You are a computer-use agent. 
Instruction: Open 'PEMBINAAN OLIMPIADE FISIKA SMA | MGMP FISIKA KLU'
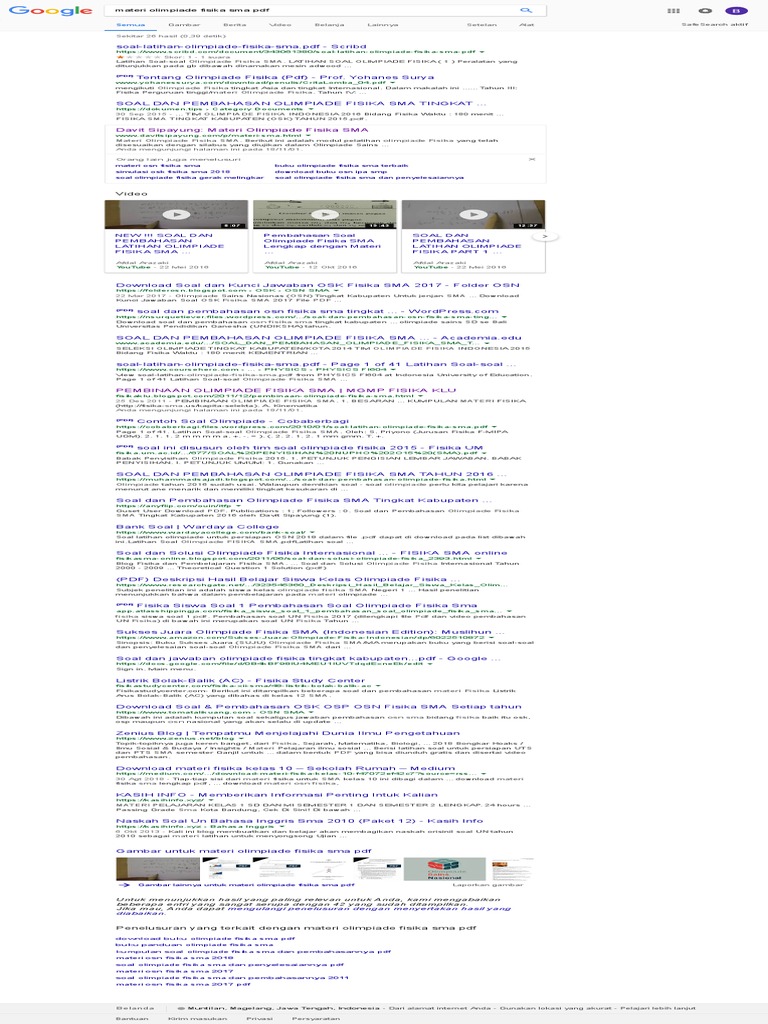point(286,390)
